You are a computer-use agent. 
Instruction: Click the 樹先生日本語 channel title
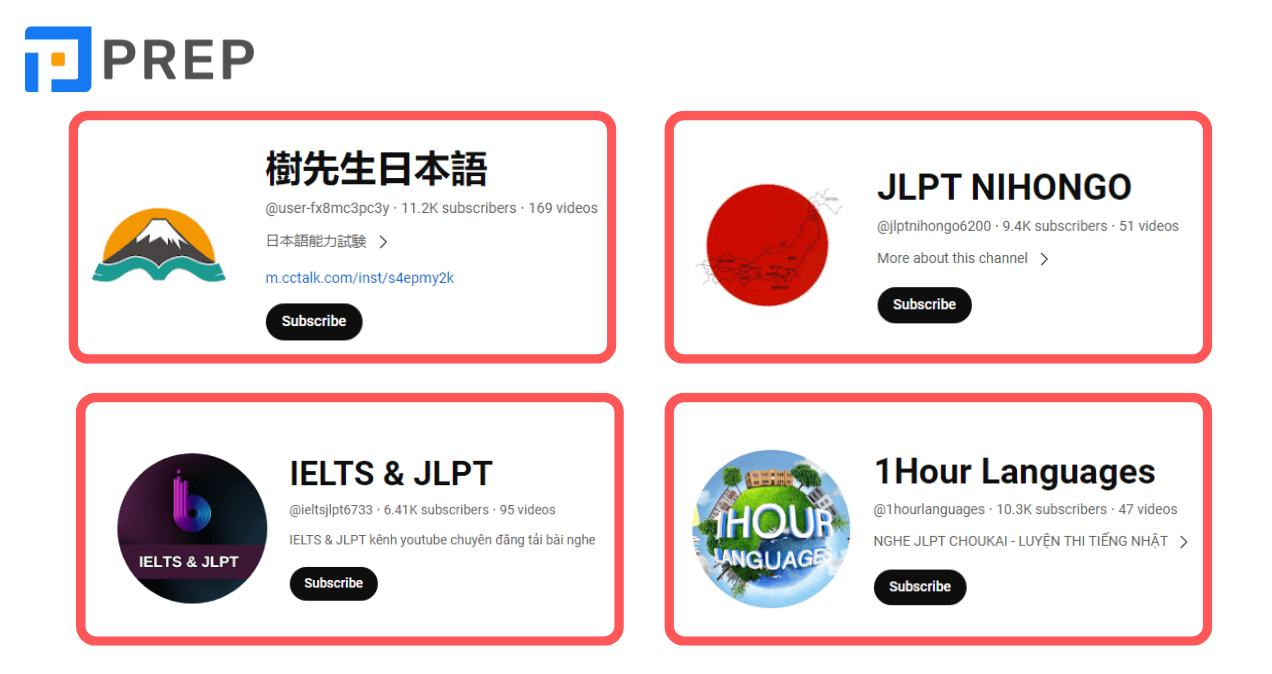coord(376,169)
